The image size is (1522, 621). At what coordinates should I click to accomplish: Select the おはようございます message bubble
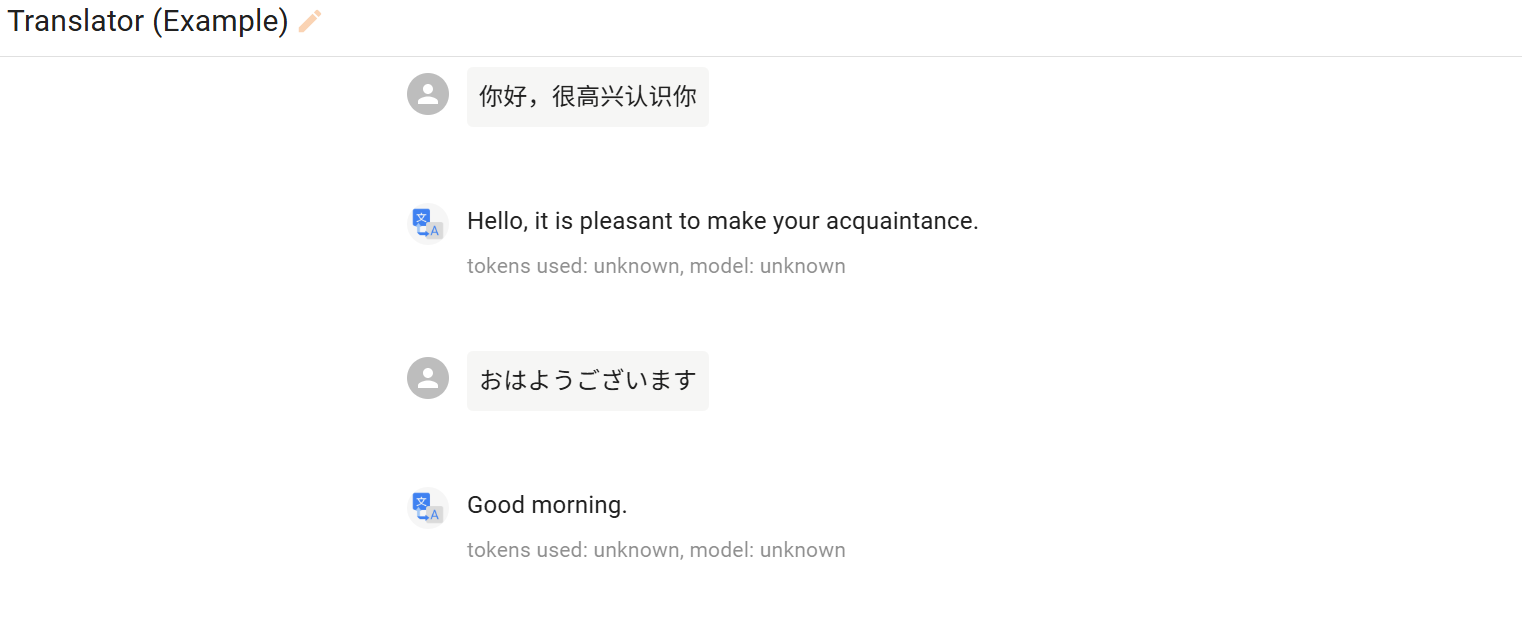pyautogui.click(x=588, y=381)
